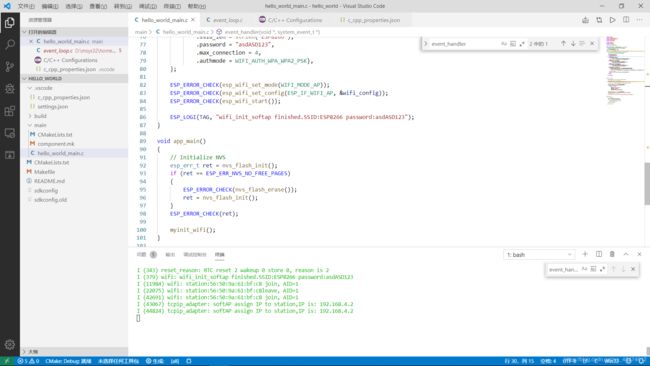Screen dimensions: 650x366
Task: Toggle Match Case in editor find widget
Action: (x=504, y=44)
